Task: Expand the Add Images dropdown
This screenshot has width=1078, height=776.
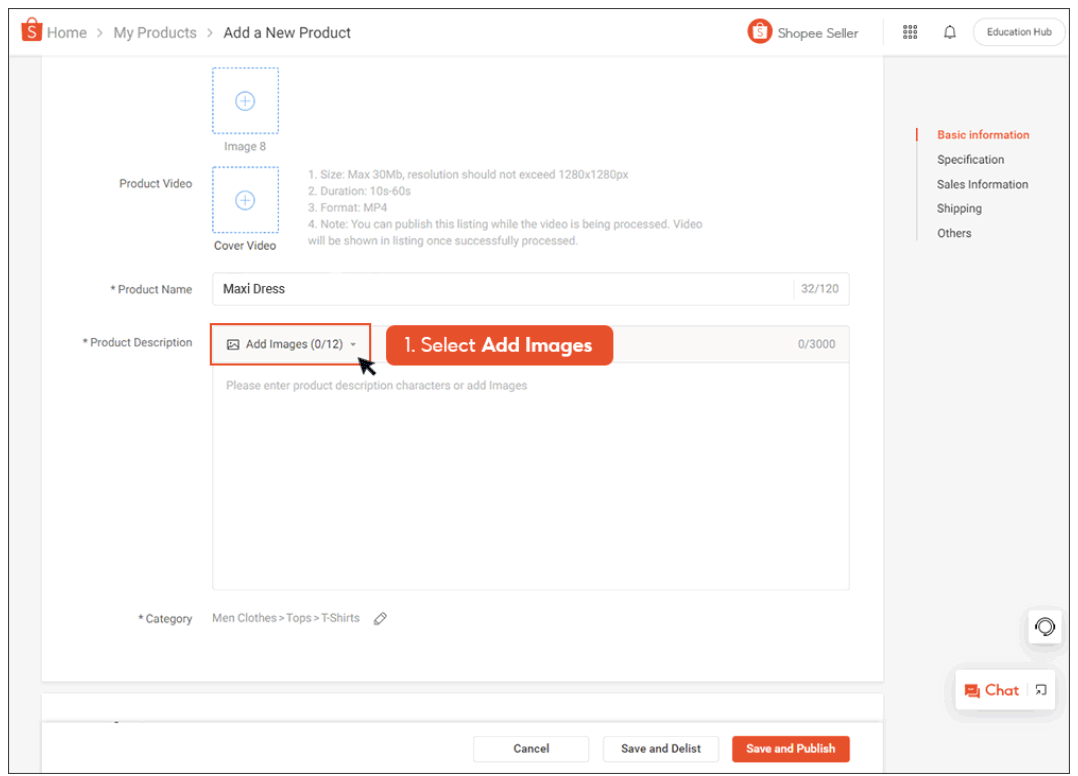Action: 354,343
